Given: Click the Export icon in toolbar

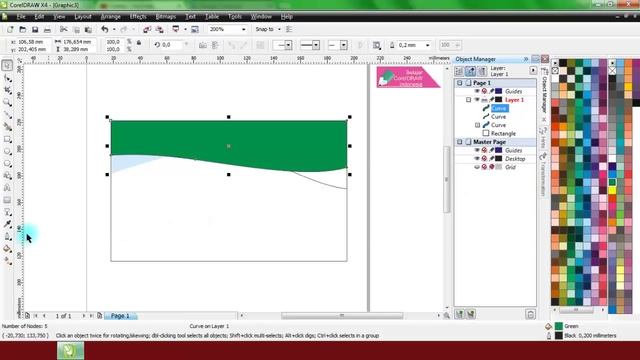Looking at the screenshot, I should (x=160, y=29).
